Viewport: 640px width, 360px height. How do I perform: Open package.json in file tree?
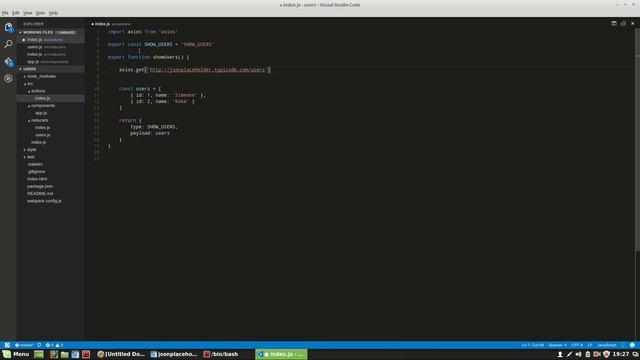point(51,187)
